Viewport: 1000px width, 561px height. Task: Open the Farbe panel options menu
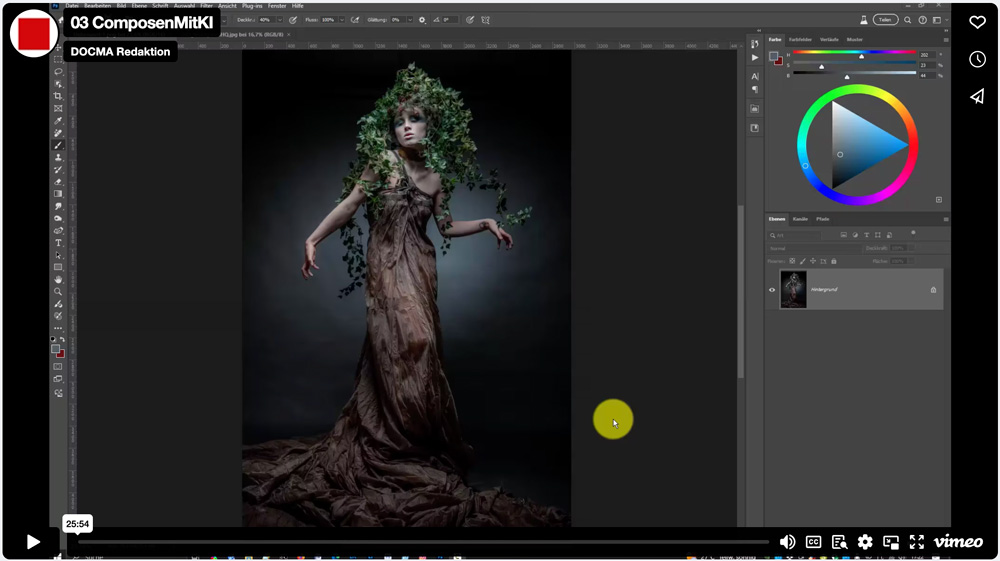tap(945, 39)
